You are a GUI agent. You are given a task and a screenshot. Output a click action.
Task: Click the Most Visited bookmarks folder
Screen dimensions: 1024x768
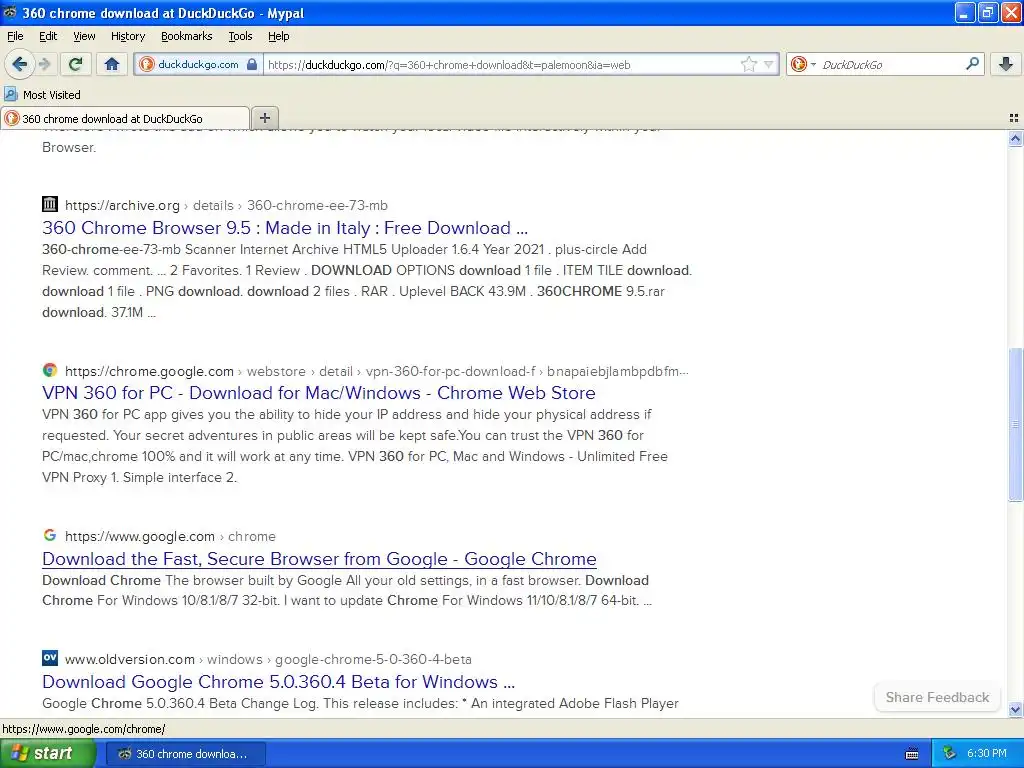(43, 95)
